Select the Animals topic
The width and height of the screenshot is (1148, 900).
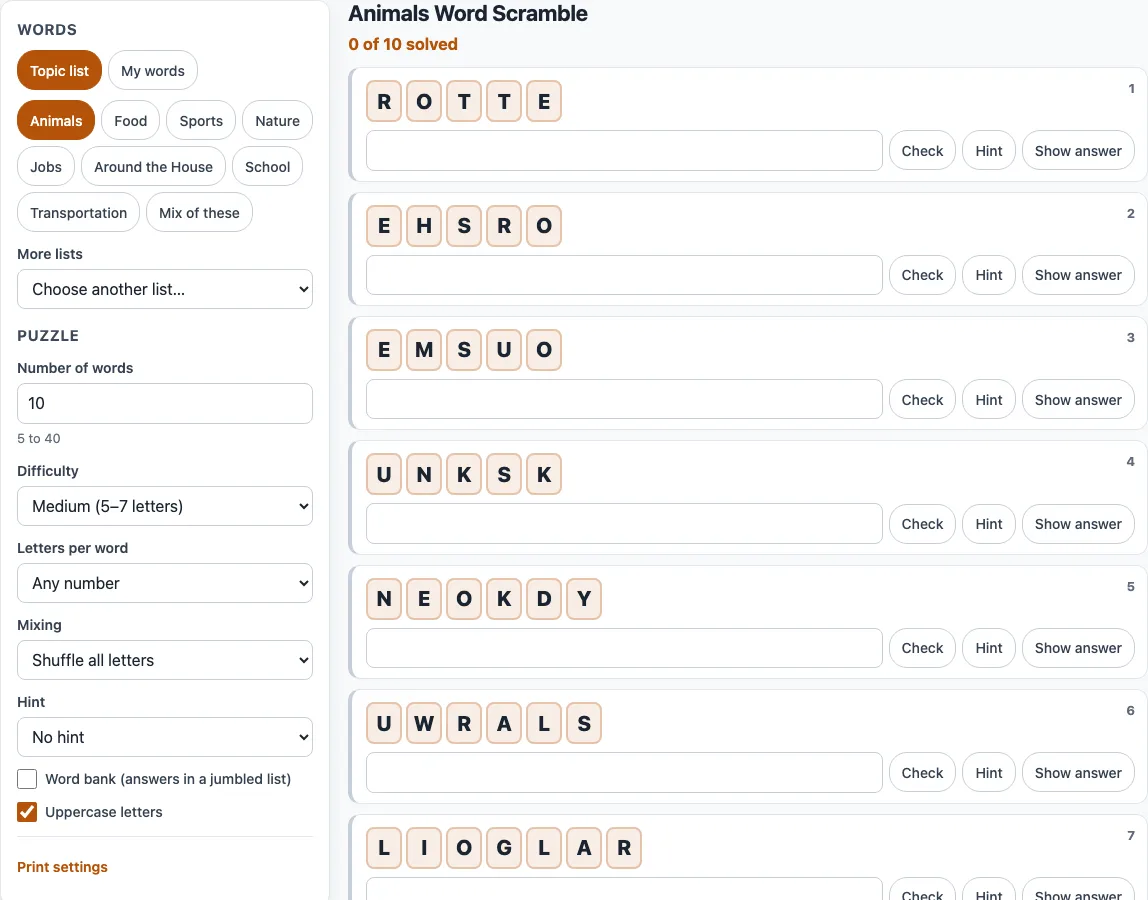tap(56, 120)
